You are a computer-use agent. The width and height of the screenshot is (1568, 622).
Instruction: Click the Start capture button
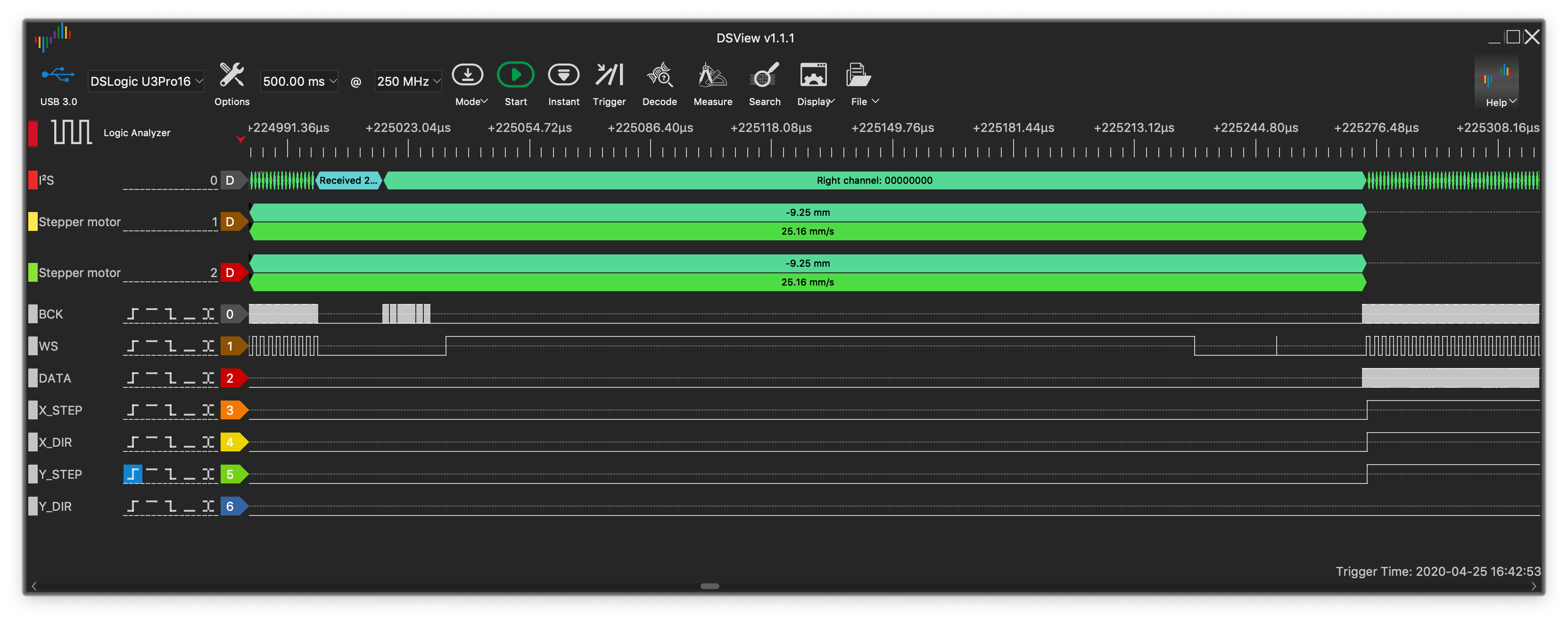point(515,75)
